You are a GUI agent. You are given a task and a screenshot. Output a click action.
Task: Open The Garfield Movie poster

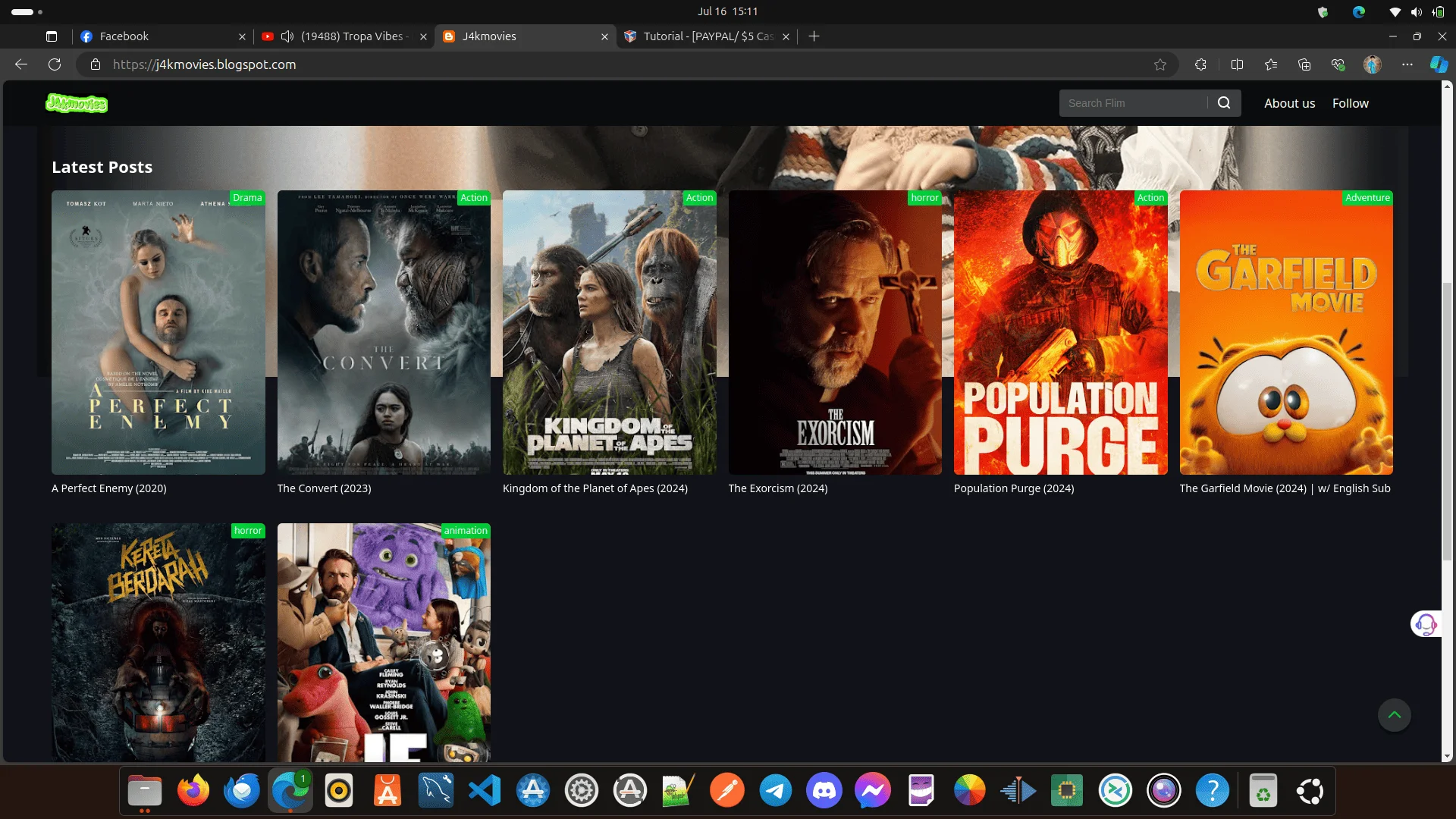tap(1286, 332)
